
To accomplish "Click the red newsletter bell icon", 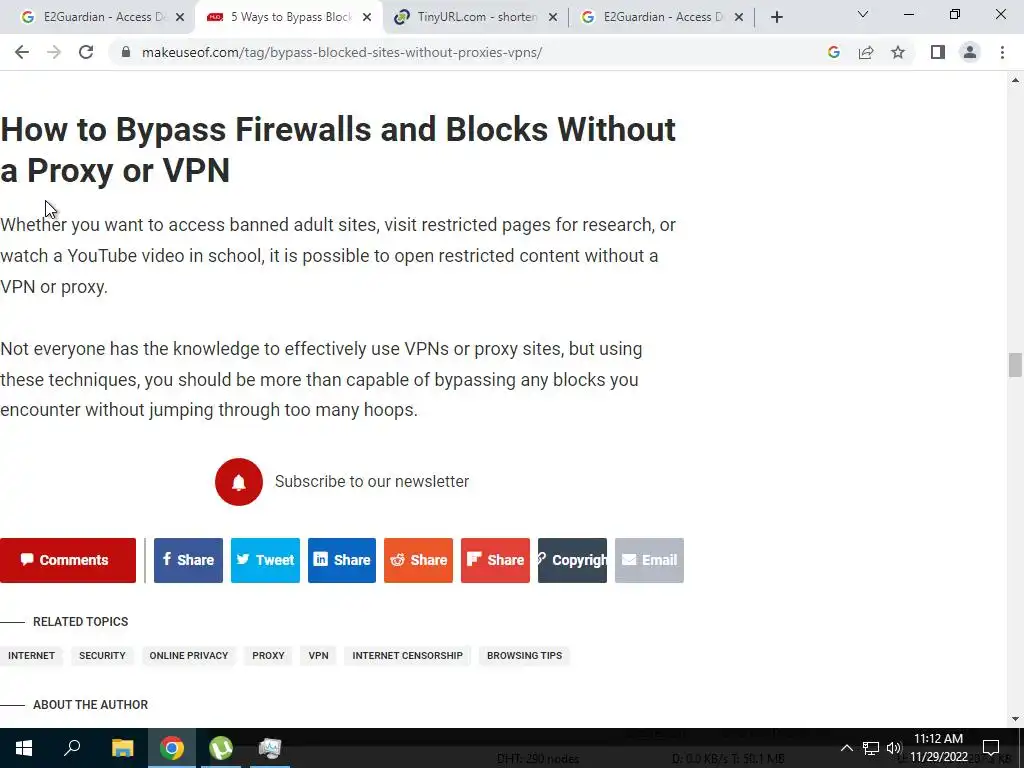I will [238, 482].
